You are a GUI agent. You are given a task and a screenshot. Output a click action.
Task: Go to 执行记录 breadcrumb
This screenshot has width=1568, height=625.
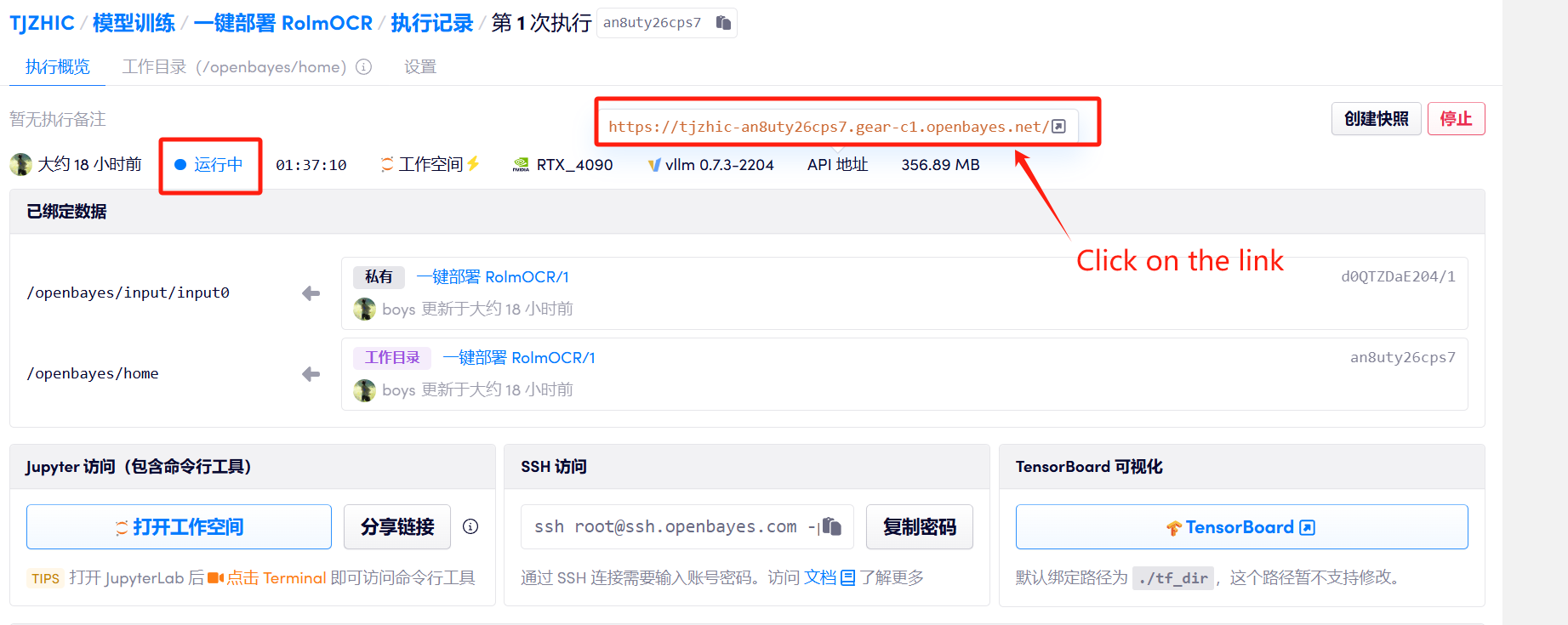coord(432,23)
